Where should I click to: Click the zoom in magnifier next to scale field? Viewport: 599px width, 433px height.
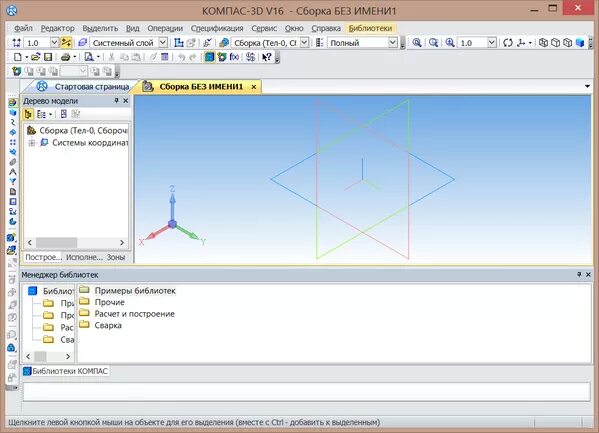(450, 43)
